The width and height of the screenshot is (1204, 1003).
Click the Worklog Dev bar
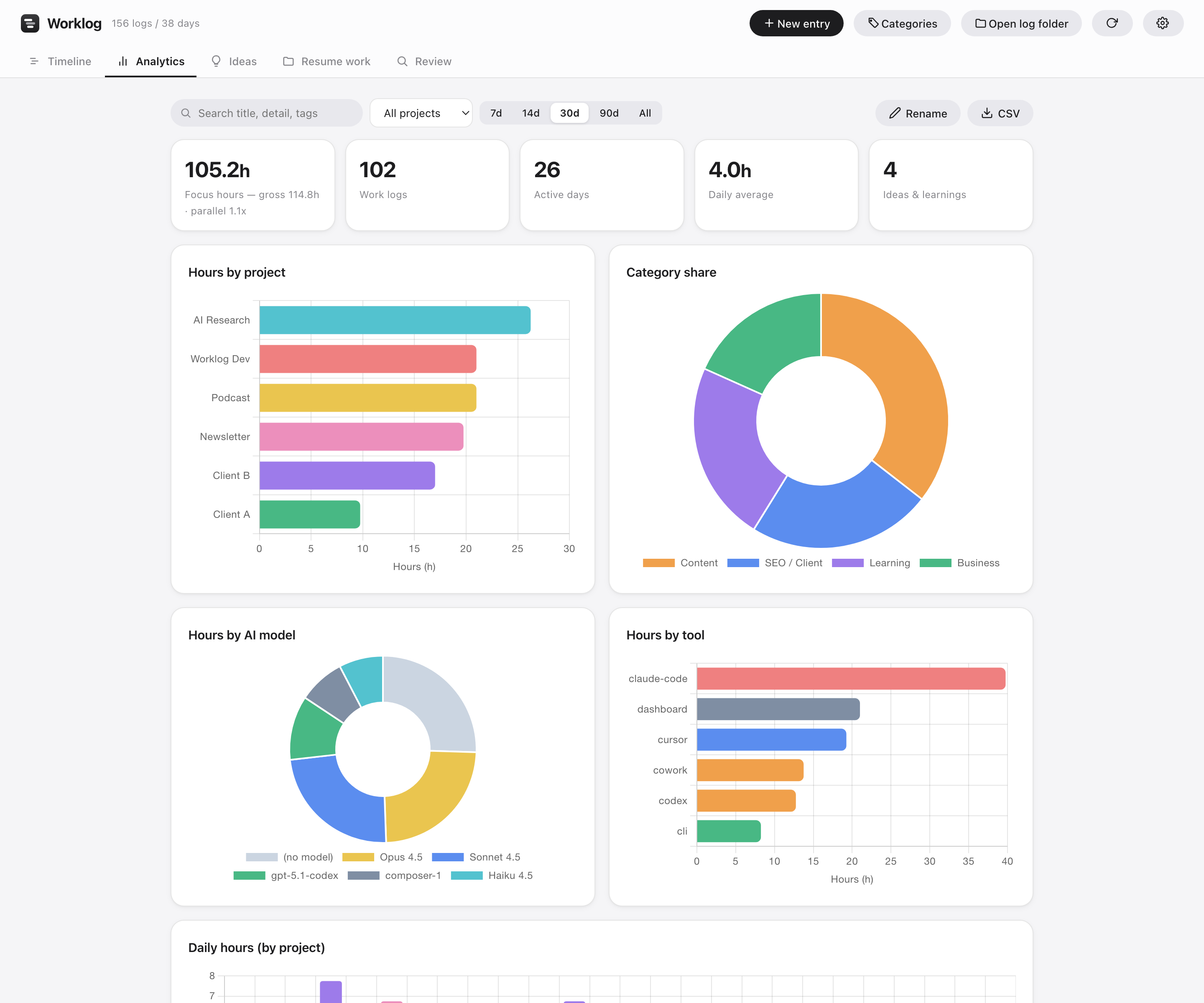(368, 359)
